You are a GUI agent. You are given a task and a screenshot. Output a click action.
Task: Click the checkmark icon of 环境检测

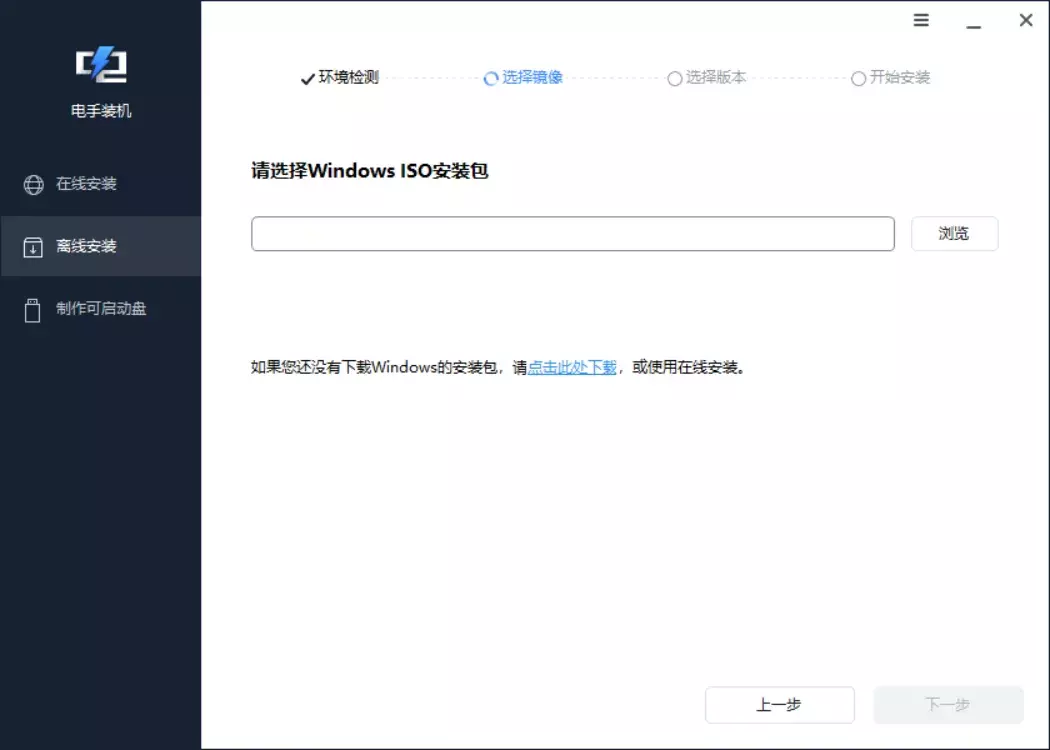(307, 79)
